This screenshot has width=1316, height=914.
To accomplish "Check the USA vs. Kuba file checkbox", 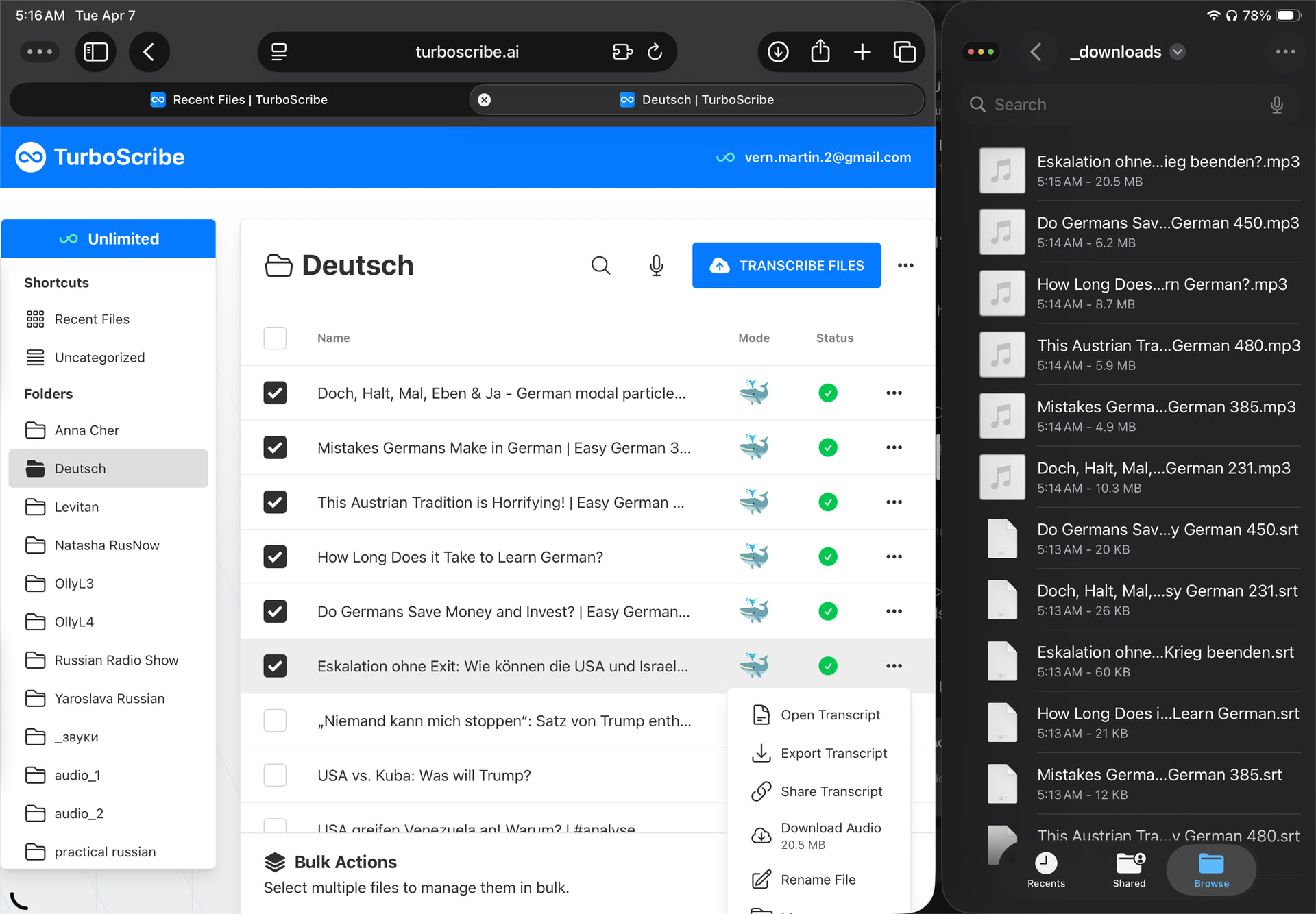I will [x=275, y=775].
